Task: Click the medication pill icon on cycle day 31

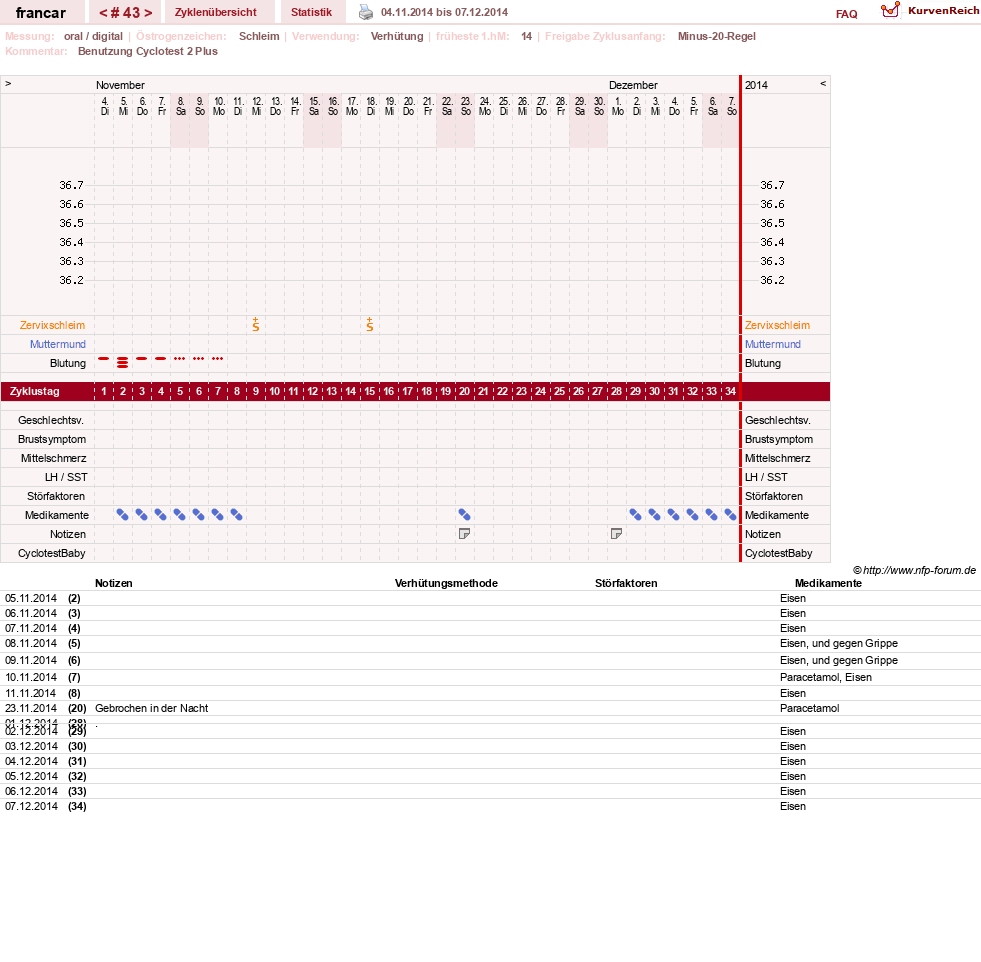Action: [x=673, y=515]
